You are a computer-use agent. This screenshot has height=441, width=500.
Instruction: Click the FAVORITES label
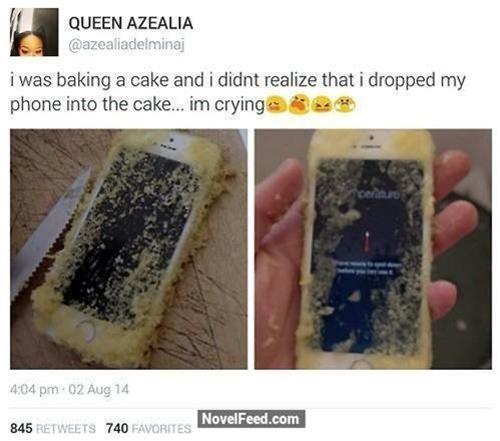pyautogui.click(x=161, y=428)
